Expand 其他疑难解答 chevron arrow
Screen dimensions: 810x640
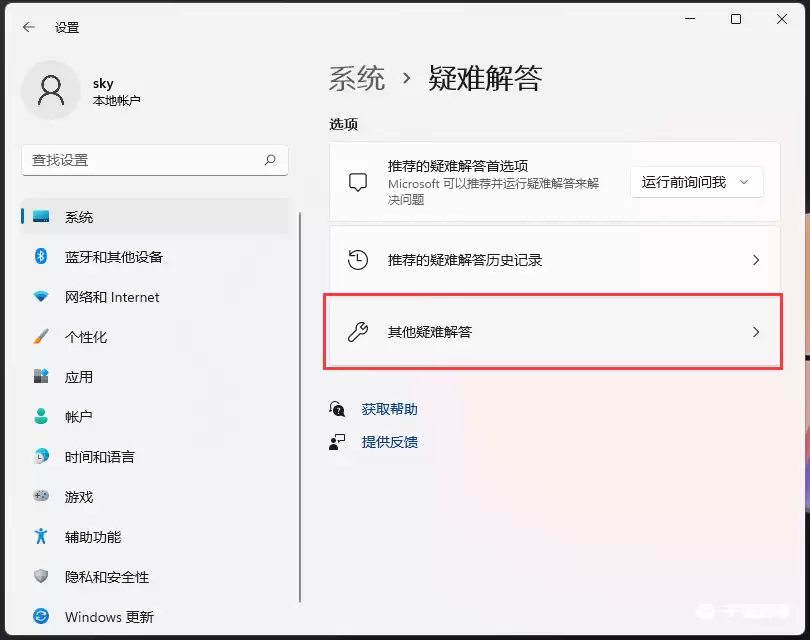[756, 332]
